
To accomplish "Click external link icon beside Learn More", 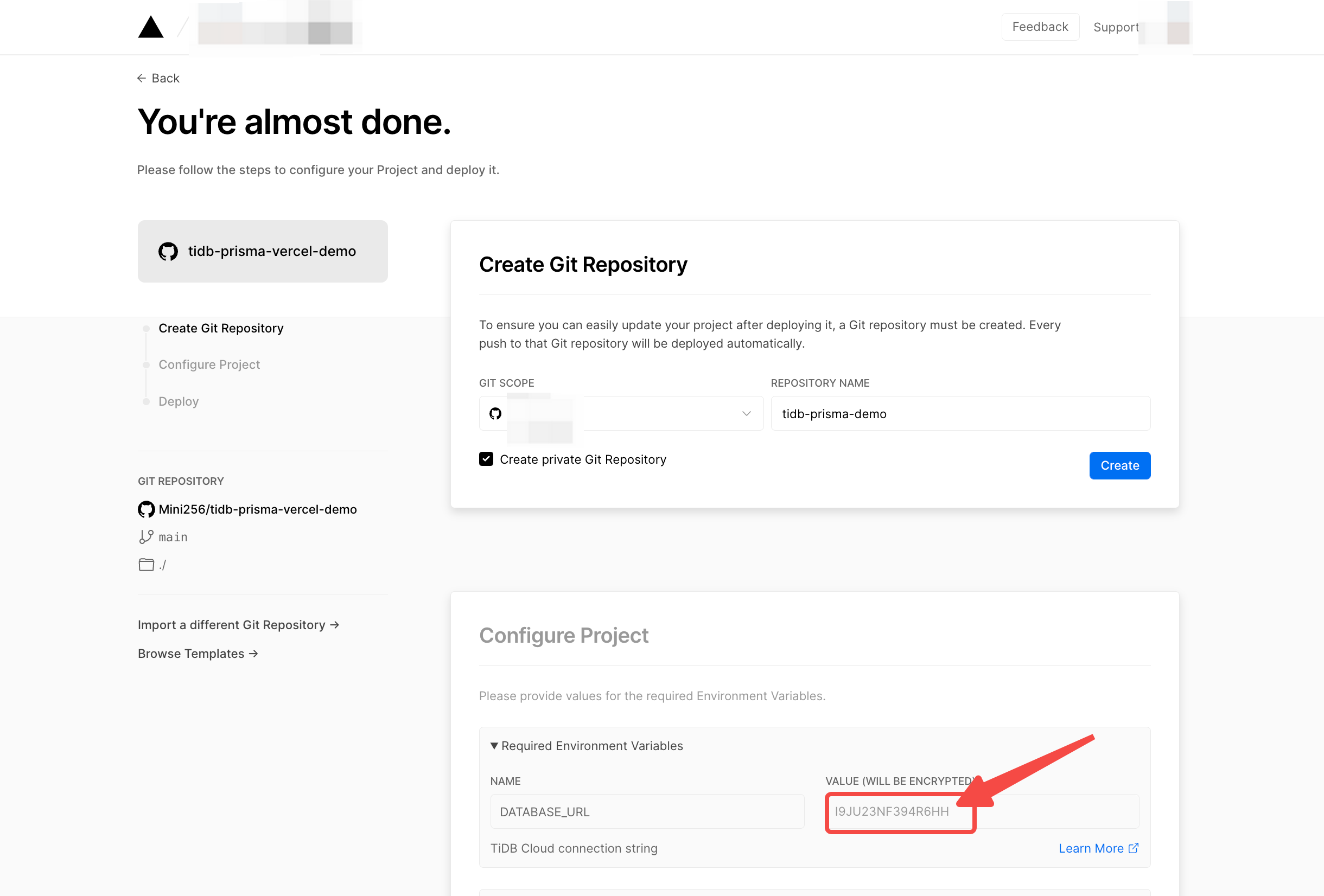I will 1133,848.
